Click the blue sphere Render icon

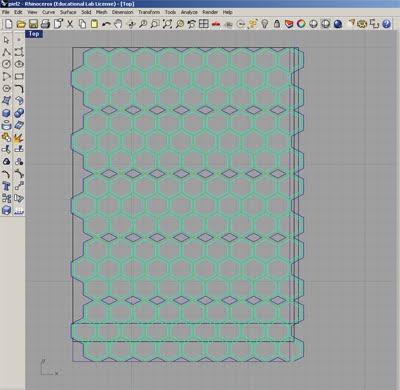[x=338, y=24]
